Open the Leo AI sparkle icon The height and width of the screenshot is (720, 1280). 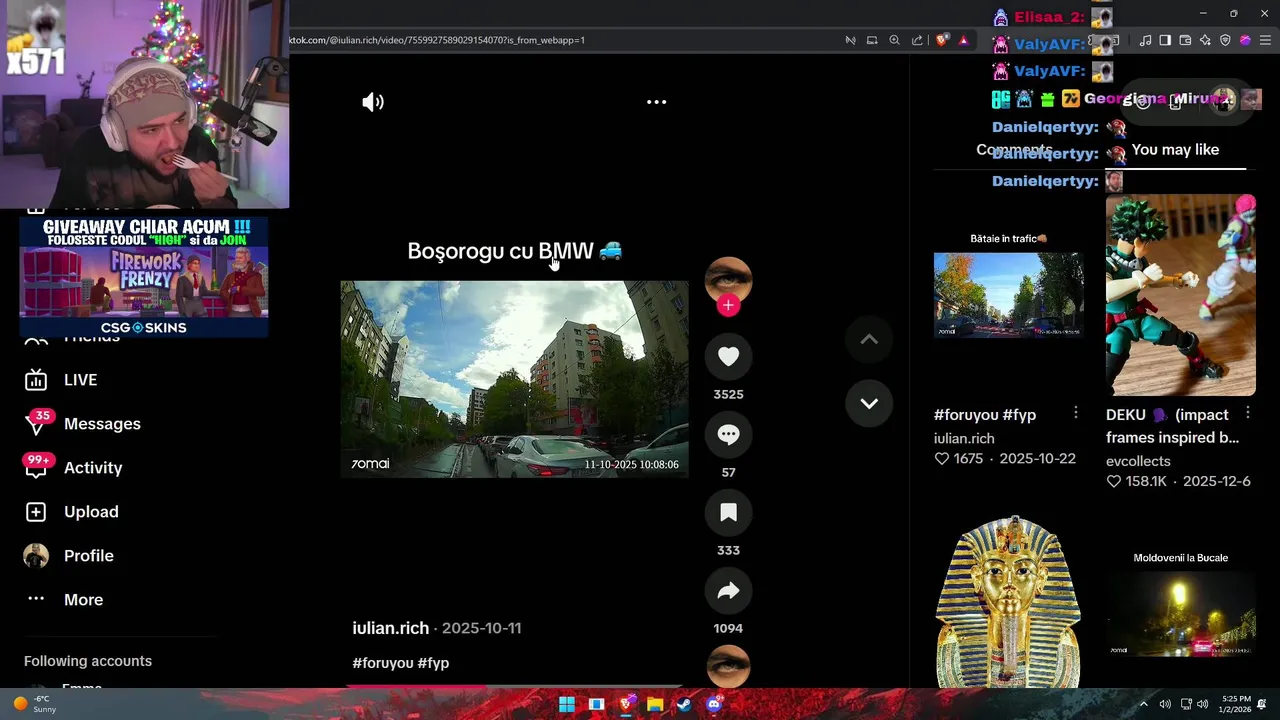(x=1205, y=40)
